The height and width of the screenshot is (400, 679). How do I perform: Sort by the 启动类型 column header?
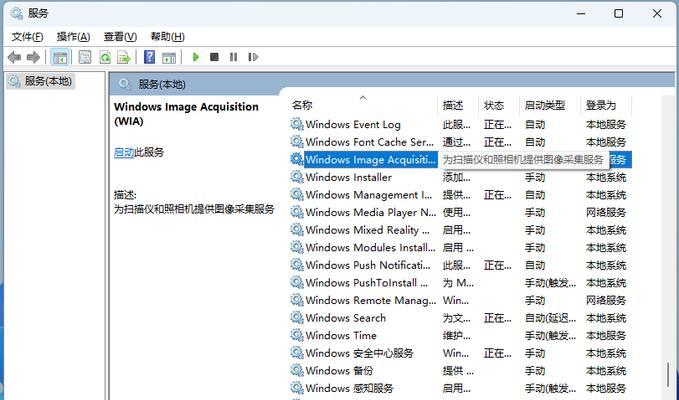tap(545, 105)
